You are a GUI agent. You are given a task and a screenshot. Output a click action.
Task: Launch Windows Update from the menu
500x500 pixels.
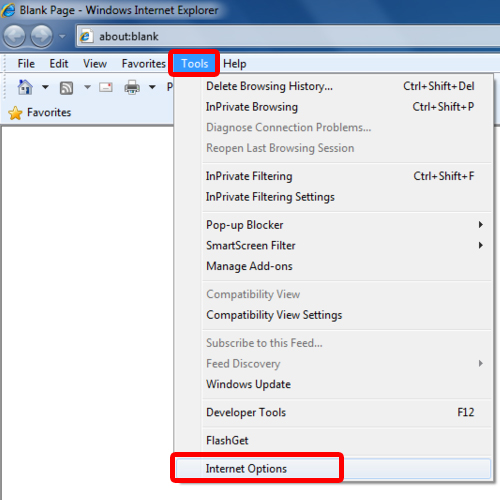(333, 384)
